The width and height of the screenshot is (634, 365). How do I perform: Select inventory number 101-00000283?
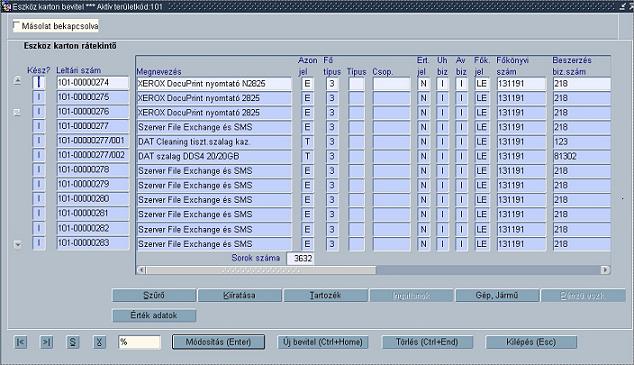(x=93, y=243)
